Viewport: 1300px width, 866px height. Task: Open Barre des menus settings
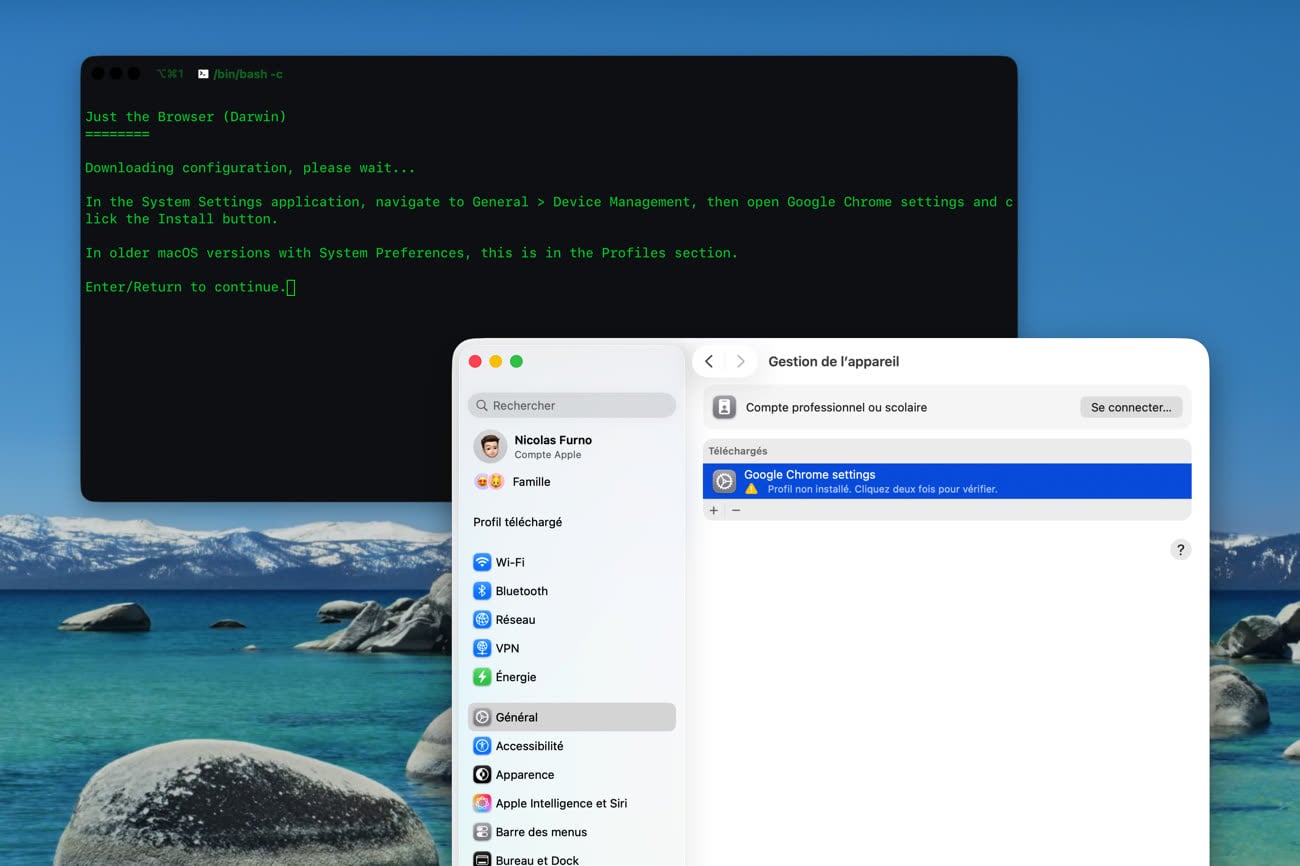(x=541, y=832)
